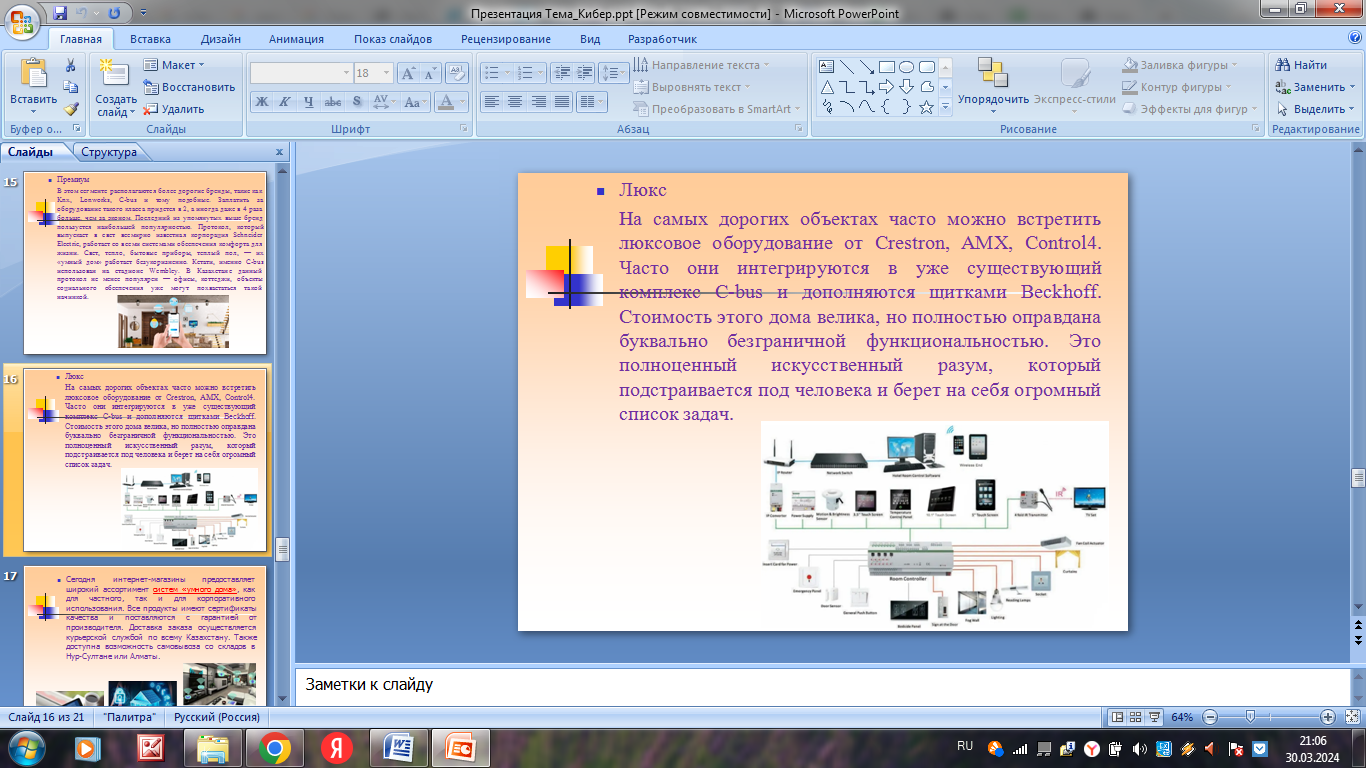Toggle text shadow S formatting

[357, 101]
